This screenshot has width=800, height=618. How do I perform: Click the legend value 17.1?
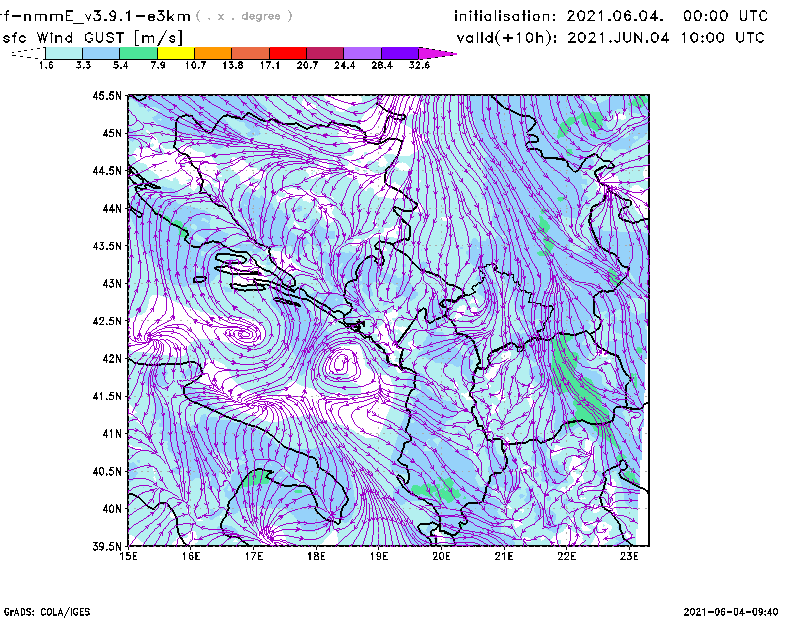(270, 65)
